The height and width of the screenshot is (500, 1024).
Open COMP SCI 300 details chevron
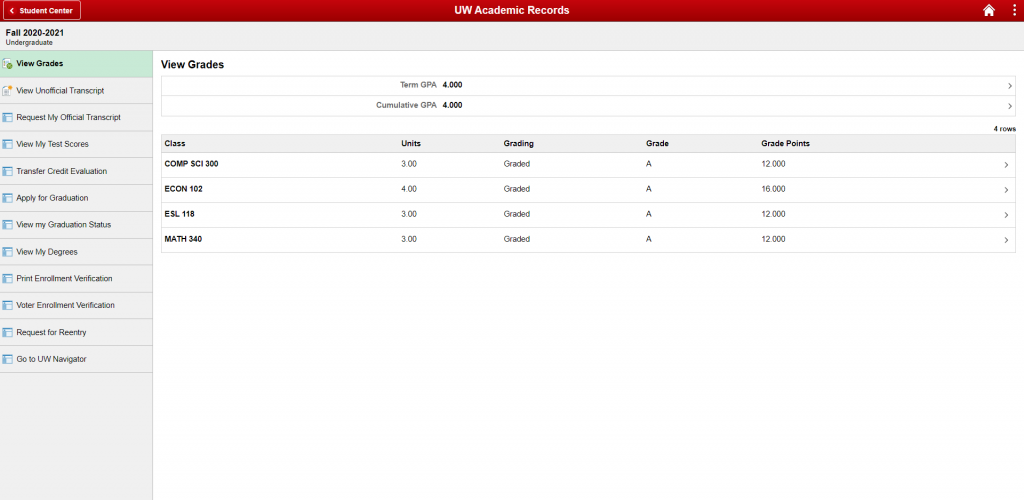click(x=1006, y=165)
